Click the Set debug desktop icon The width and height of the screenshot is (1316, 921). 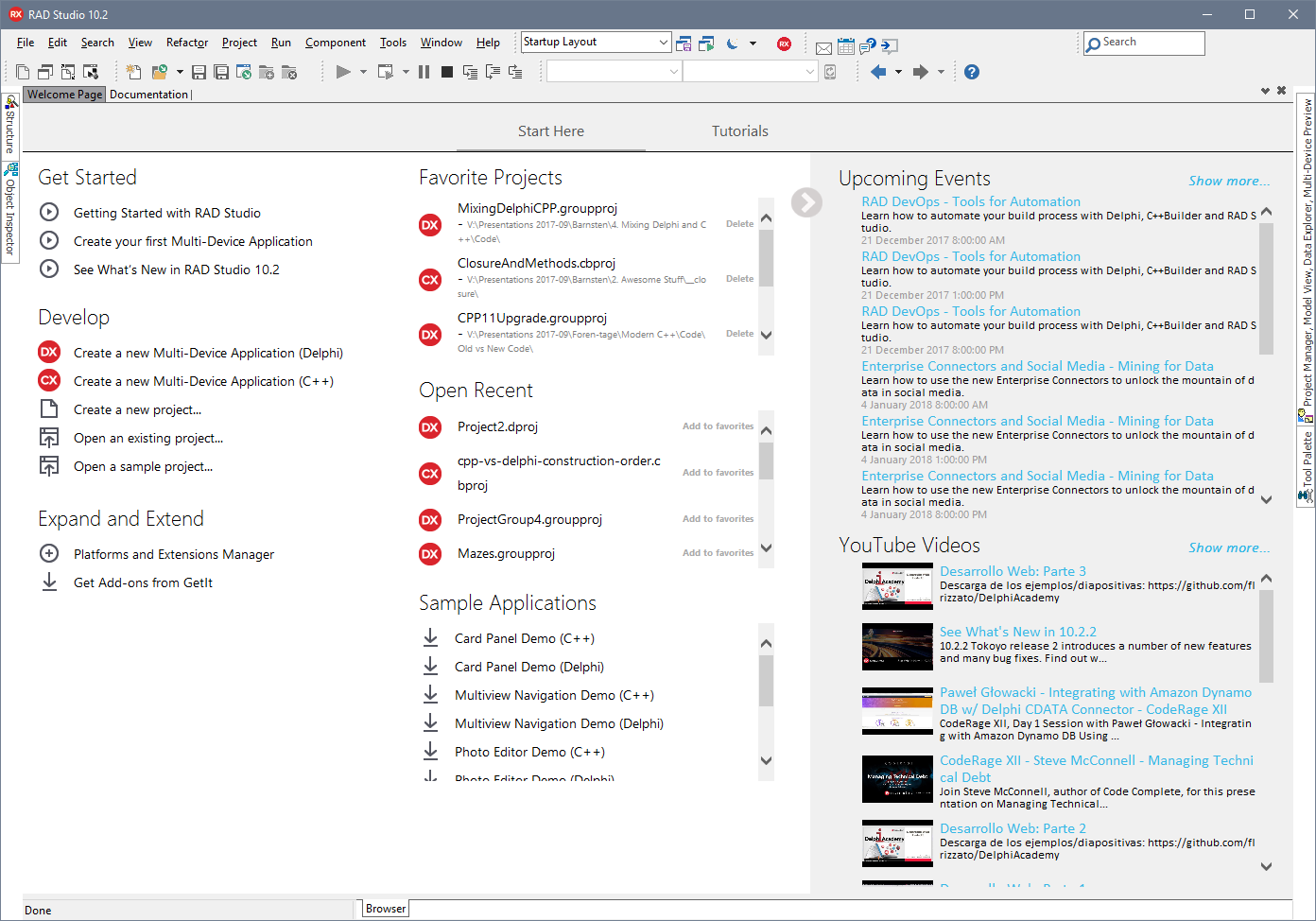pos(706,43)
